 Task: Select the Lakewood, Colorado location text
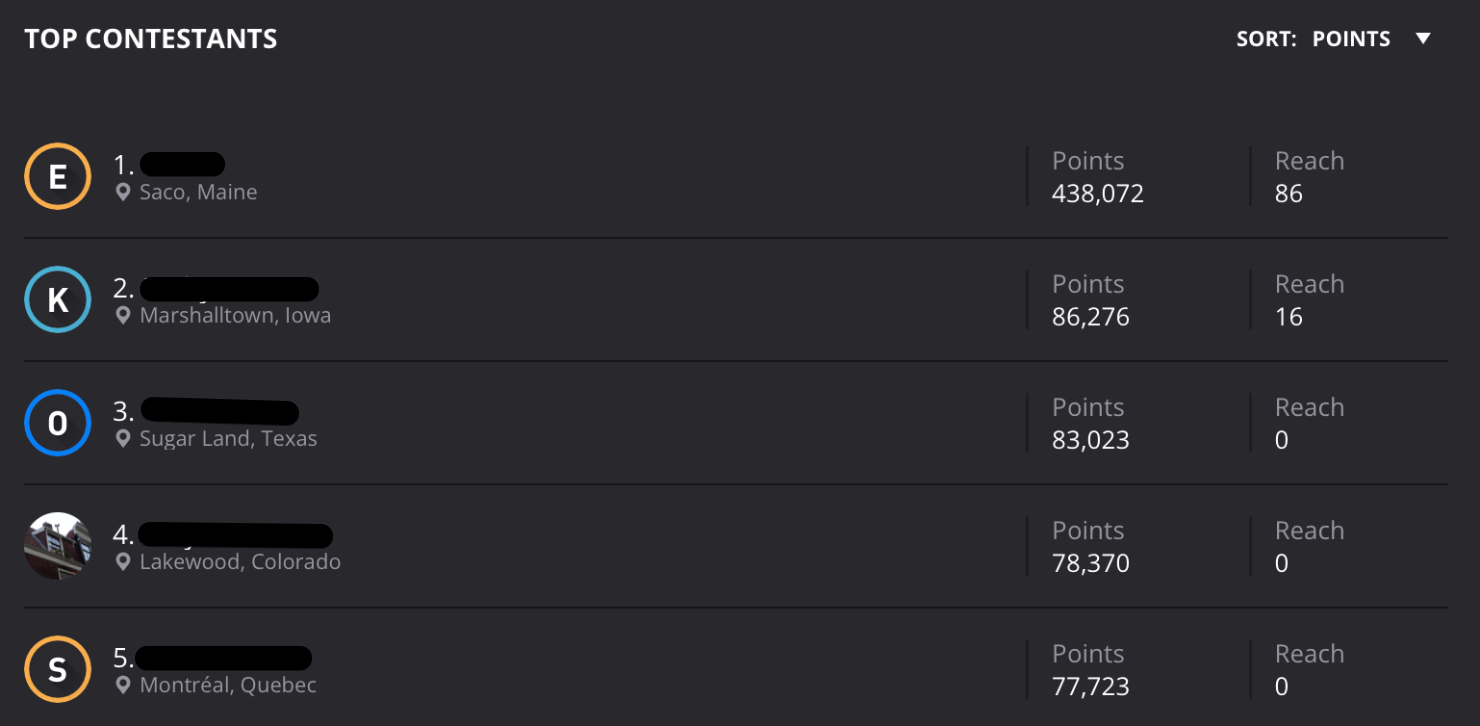240,562
